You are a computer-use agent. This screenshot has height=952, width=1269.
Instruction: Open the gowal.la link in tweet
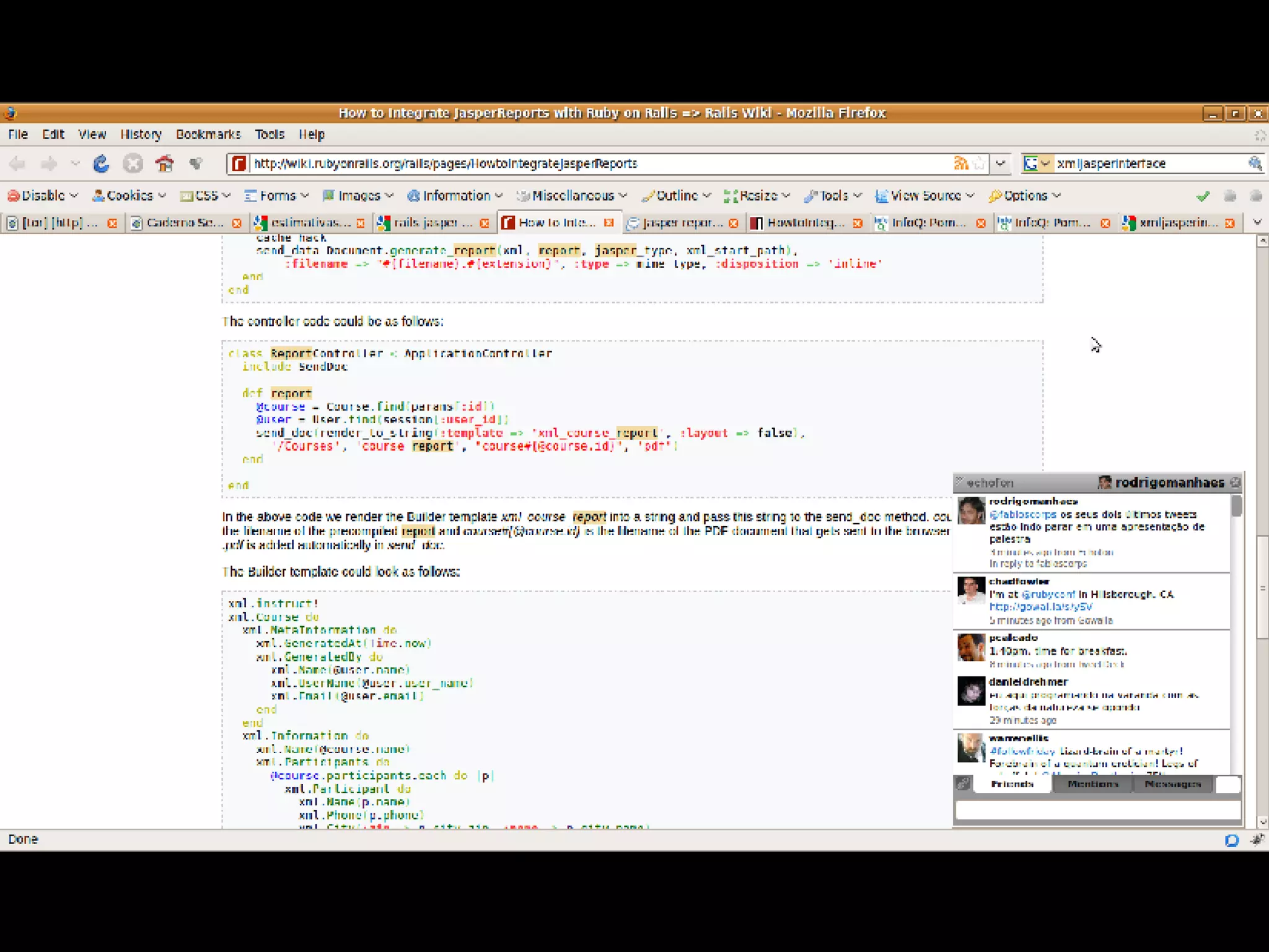coord(1040,607)
